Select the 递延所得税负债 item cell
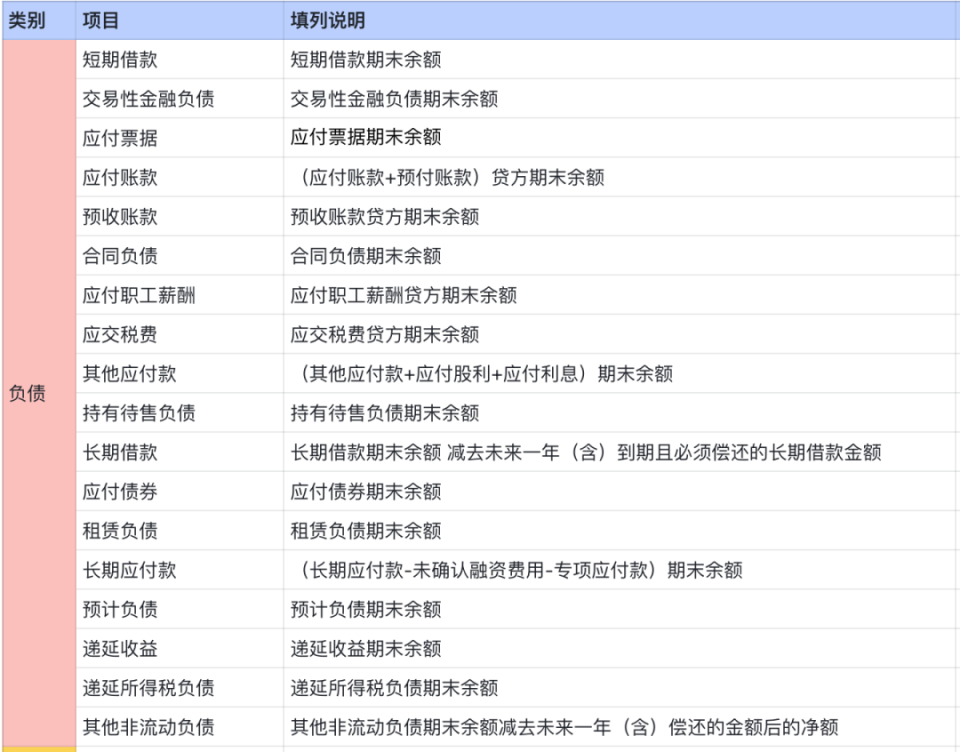This screenshot has width=960, height=752. coord(180,687)
